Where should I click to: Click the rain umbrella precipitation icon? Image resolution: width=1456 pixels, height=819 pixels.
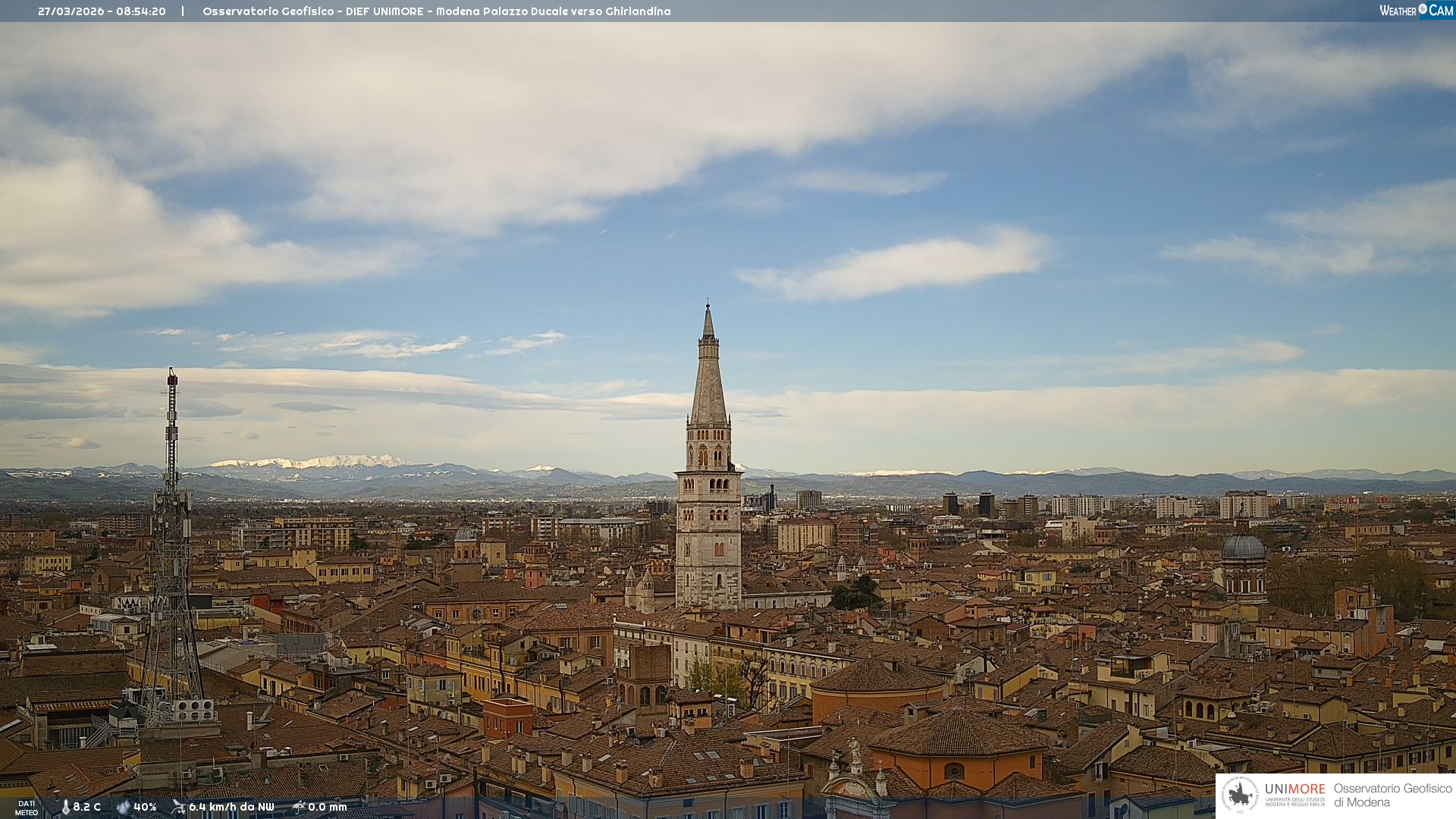[x=298, y=808]
